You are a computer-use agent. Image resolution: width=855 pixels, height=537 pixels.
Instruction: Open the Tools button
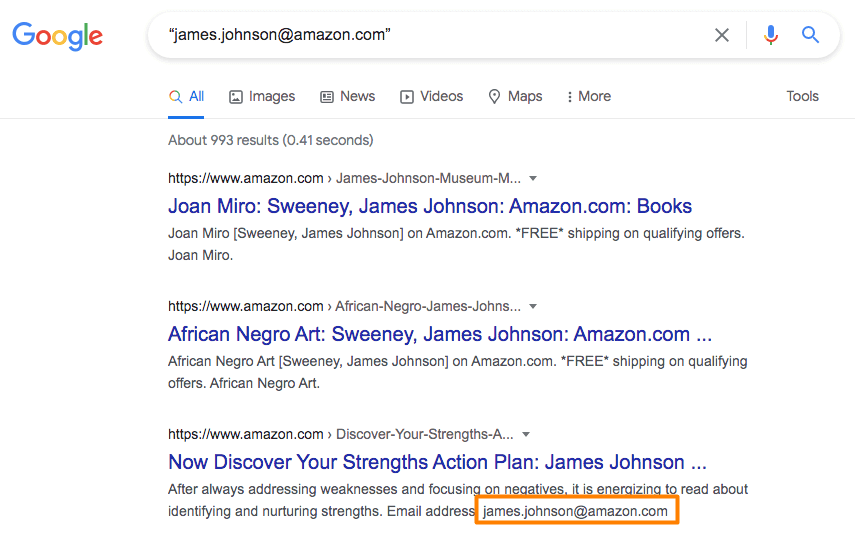coord(802,96)
